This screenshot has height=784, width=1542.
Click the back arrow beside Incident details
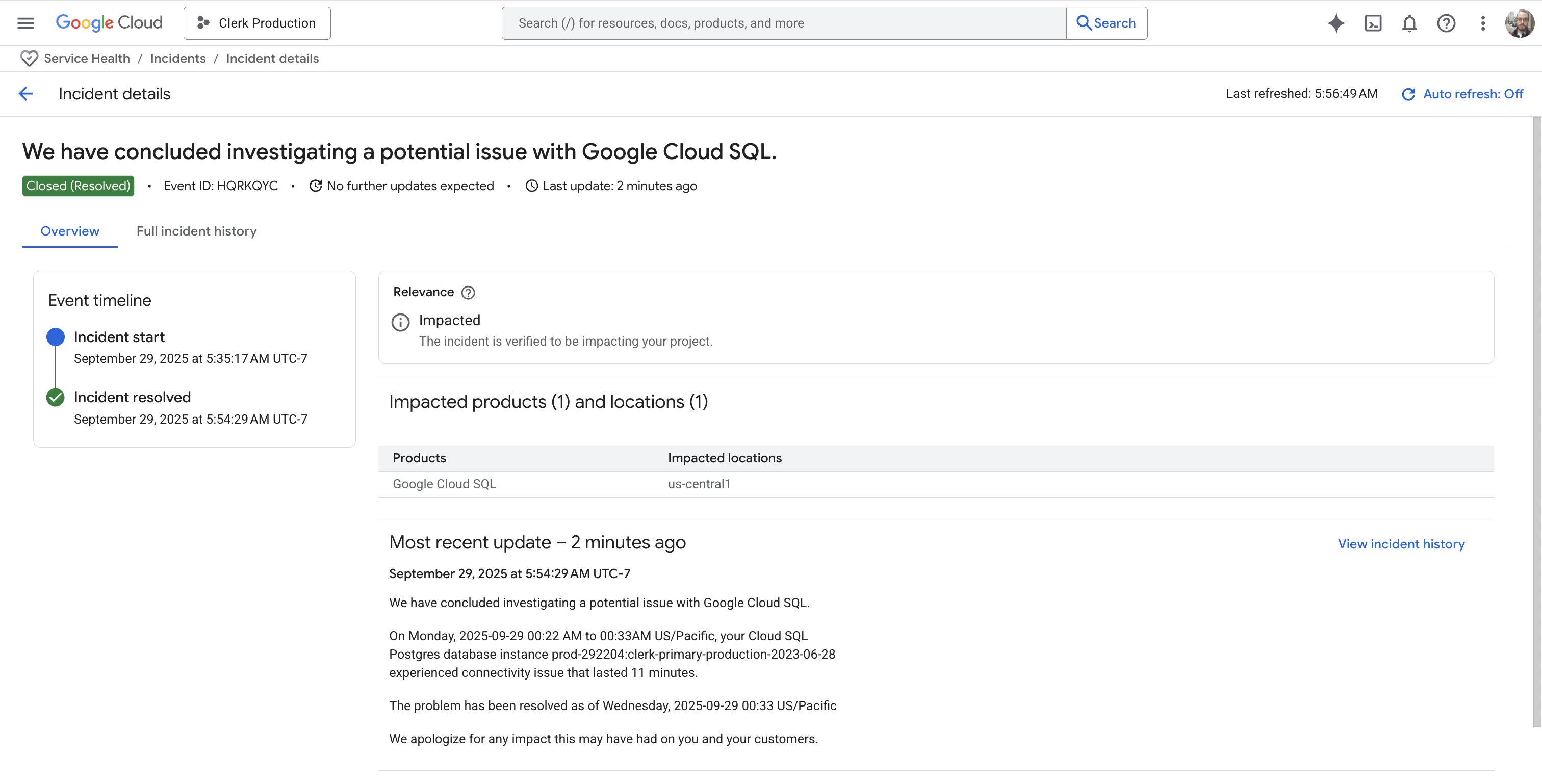[x=25, y=94]
